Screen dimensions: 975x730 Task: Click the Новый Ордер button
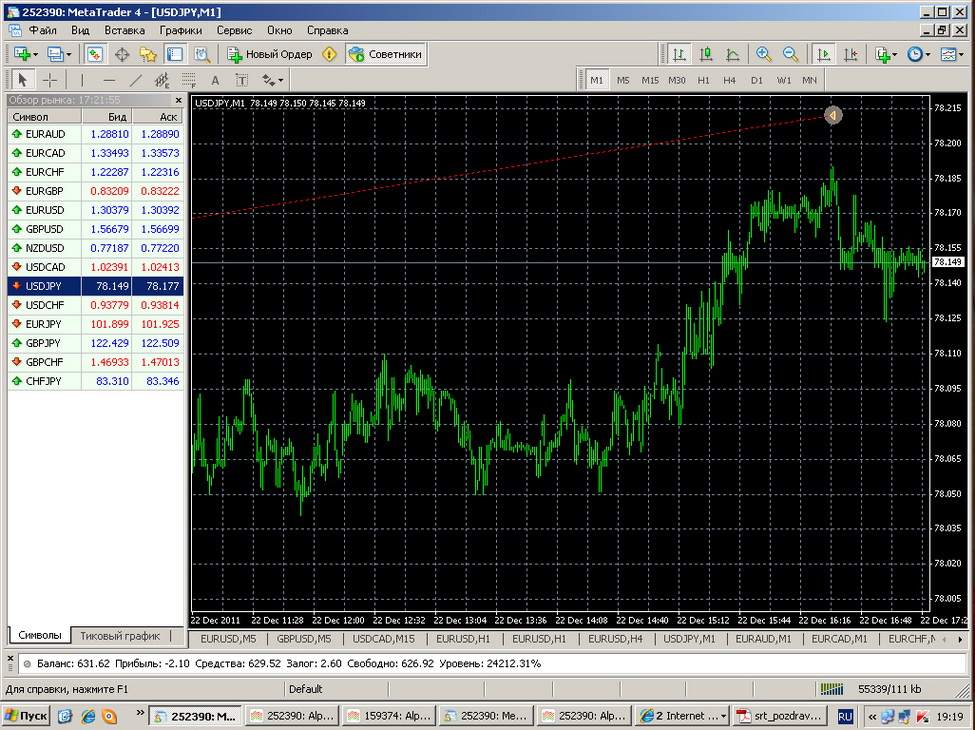[269, 54]
